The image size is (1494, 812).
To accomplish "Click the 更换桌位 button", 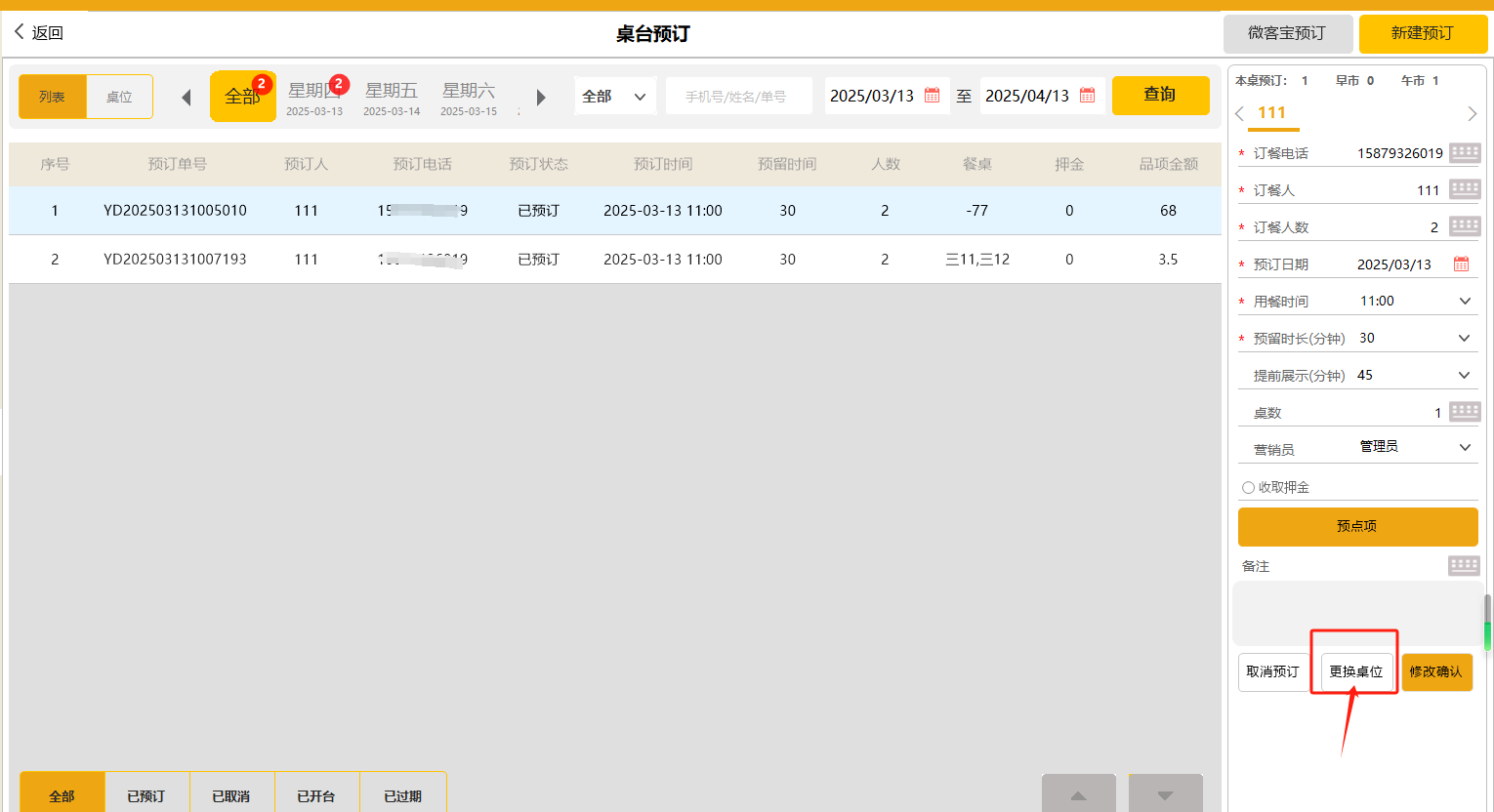I will (x=1355, y=671).
